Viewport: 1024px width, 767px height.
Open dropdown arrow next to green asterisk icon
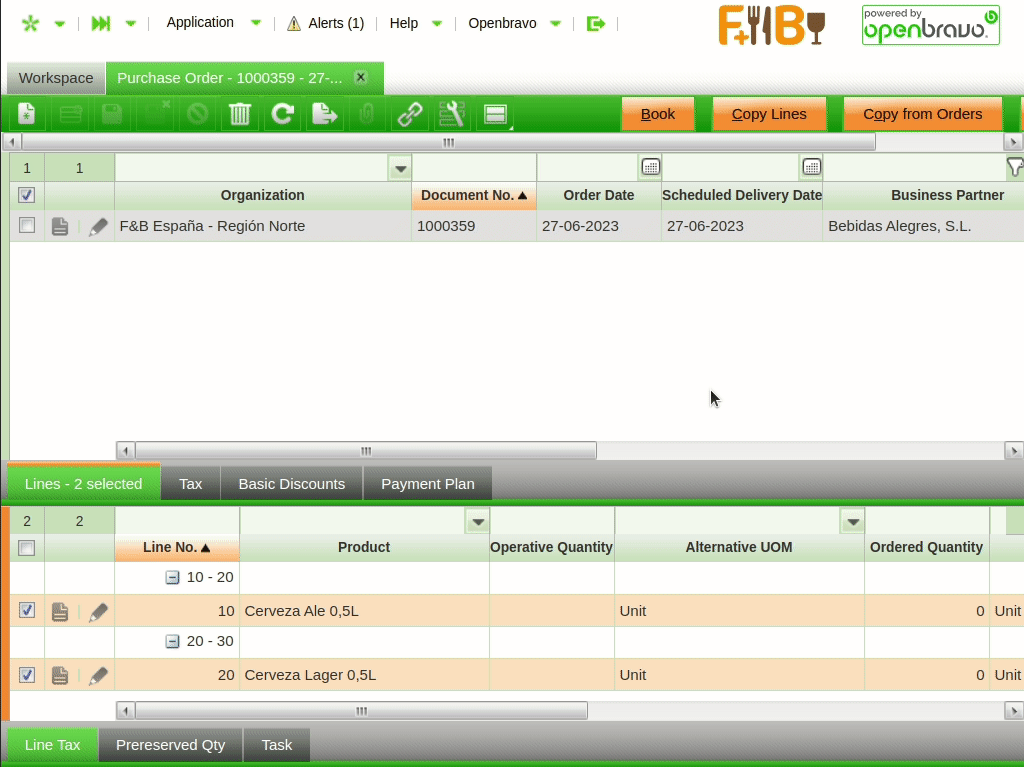coord(59,24)
